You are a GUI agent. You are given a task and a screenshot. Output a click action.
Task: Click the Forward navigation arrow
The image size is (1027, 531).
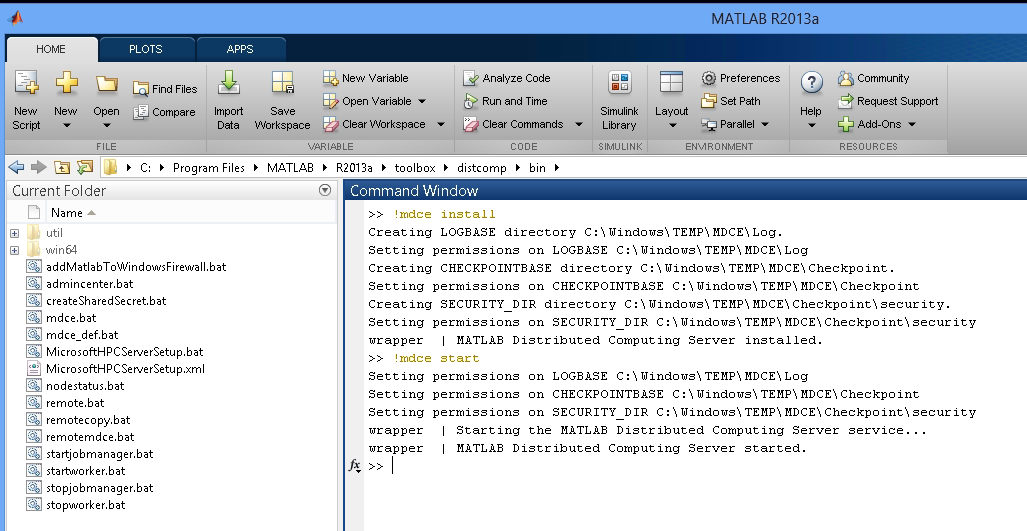tap(39, 168)
